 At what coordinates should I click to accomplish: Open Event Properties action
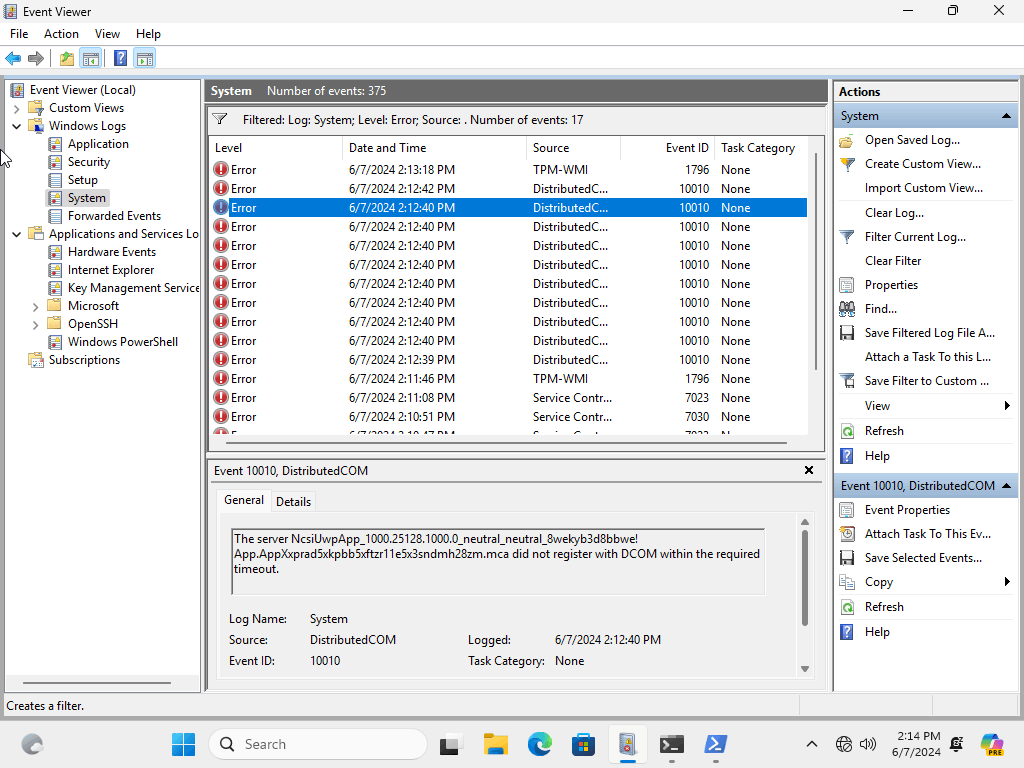pyautogui.click(x=906, y=510)
